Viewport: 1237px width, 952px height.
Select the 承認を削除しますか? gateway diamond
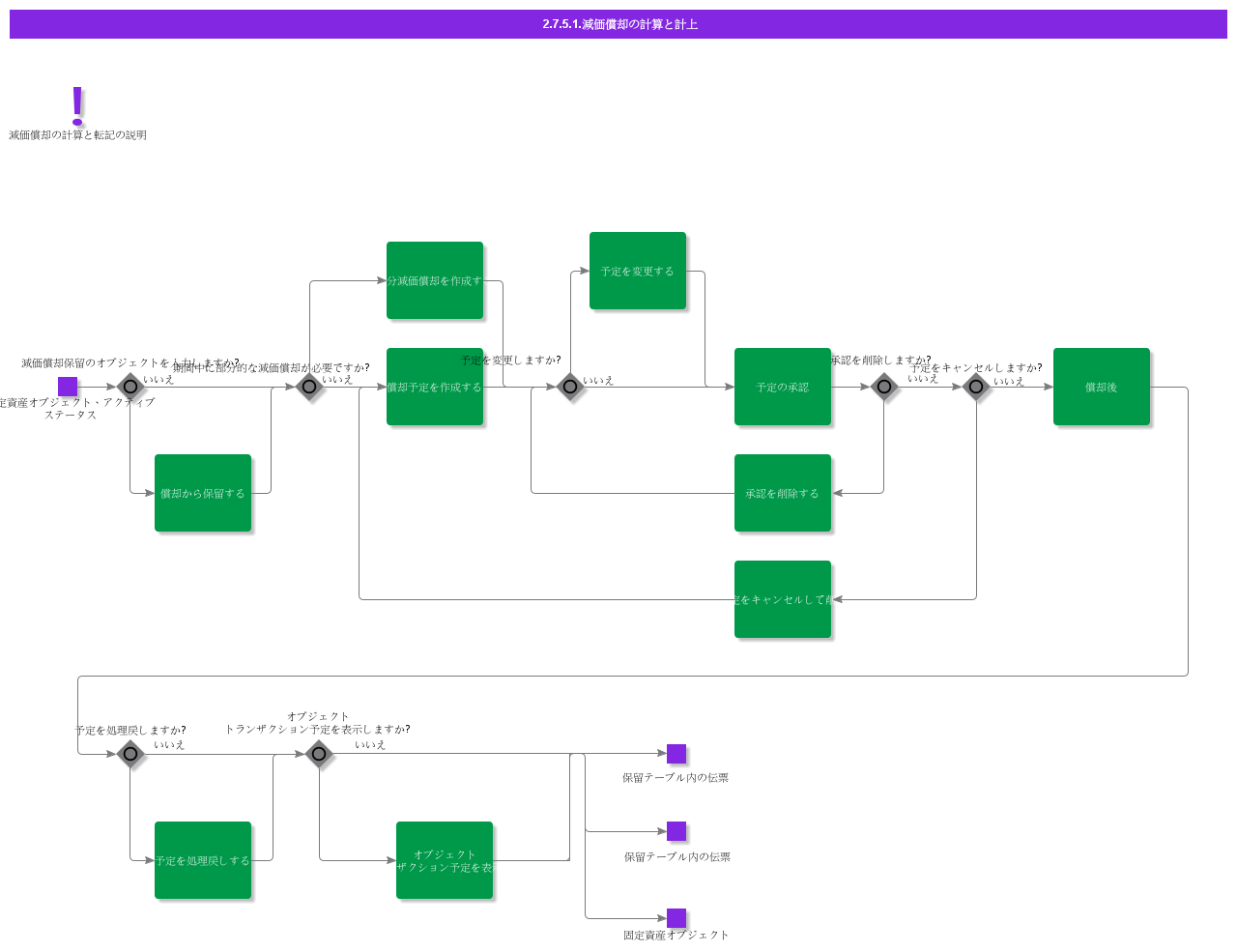click(x=884, y=387)
